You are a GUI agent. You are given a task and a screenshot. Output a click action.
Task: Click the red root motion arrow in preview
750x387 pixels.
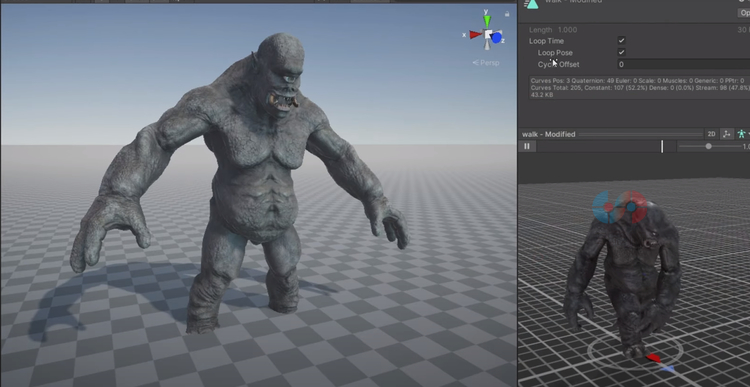coord(653,357)
